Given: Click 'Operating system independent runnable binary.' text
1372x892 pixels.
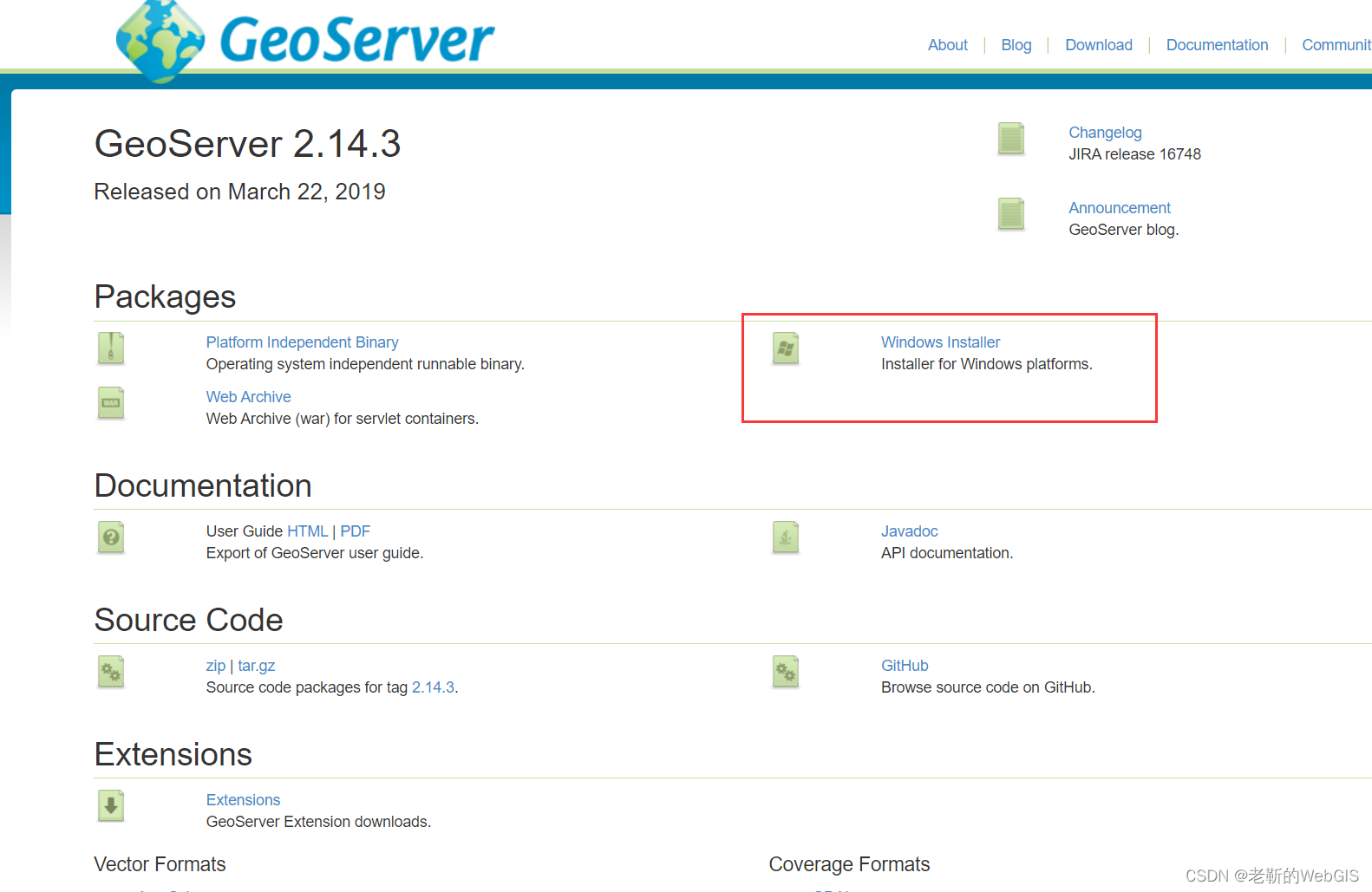Looking at the screenshot, I should pyautogui.click(x=365, y=364).
